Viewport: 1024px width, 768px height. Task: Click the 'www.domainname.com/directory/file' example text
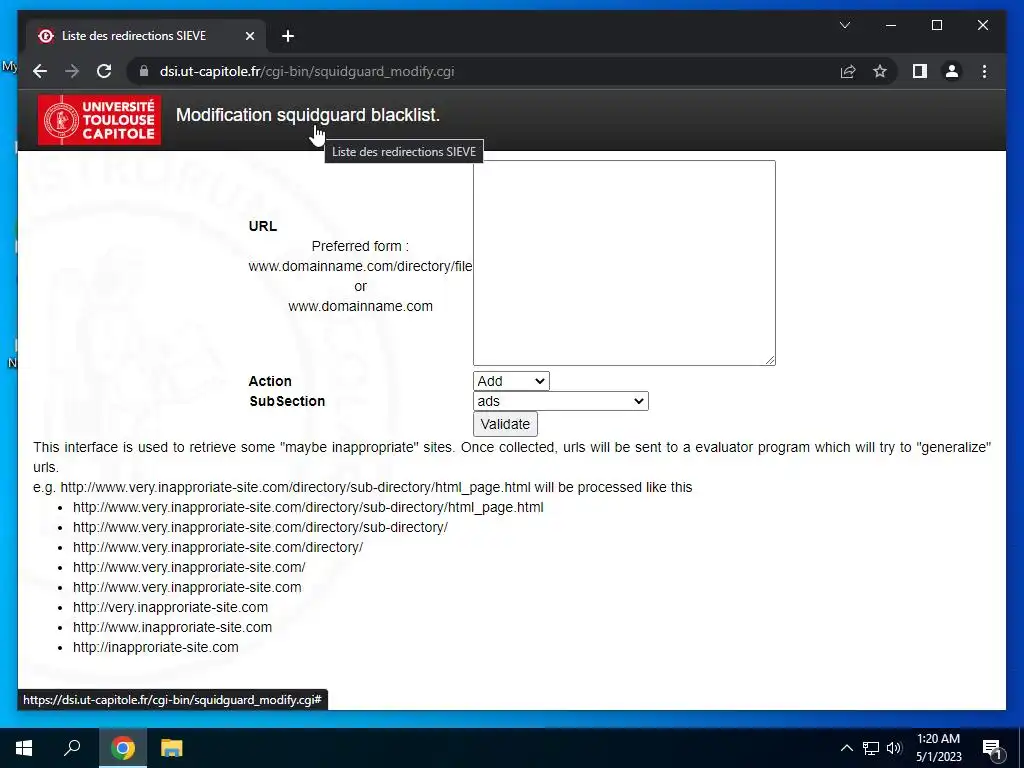[x=360, y=266]
